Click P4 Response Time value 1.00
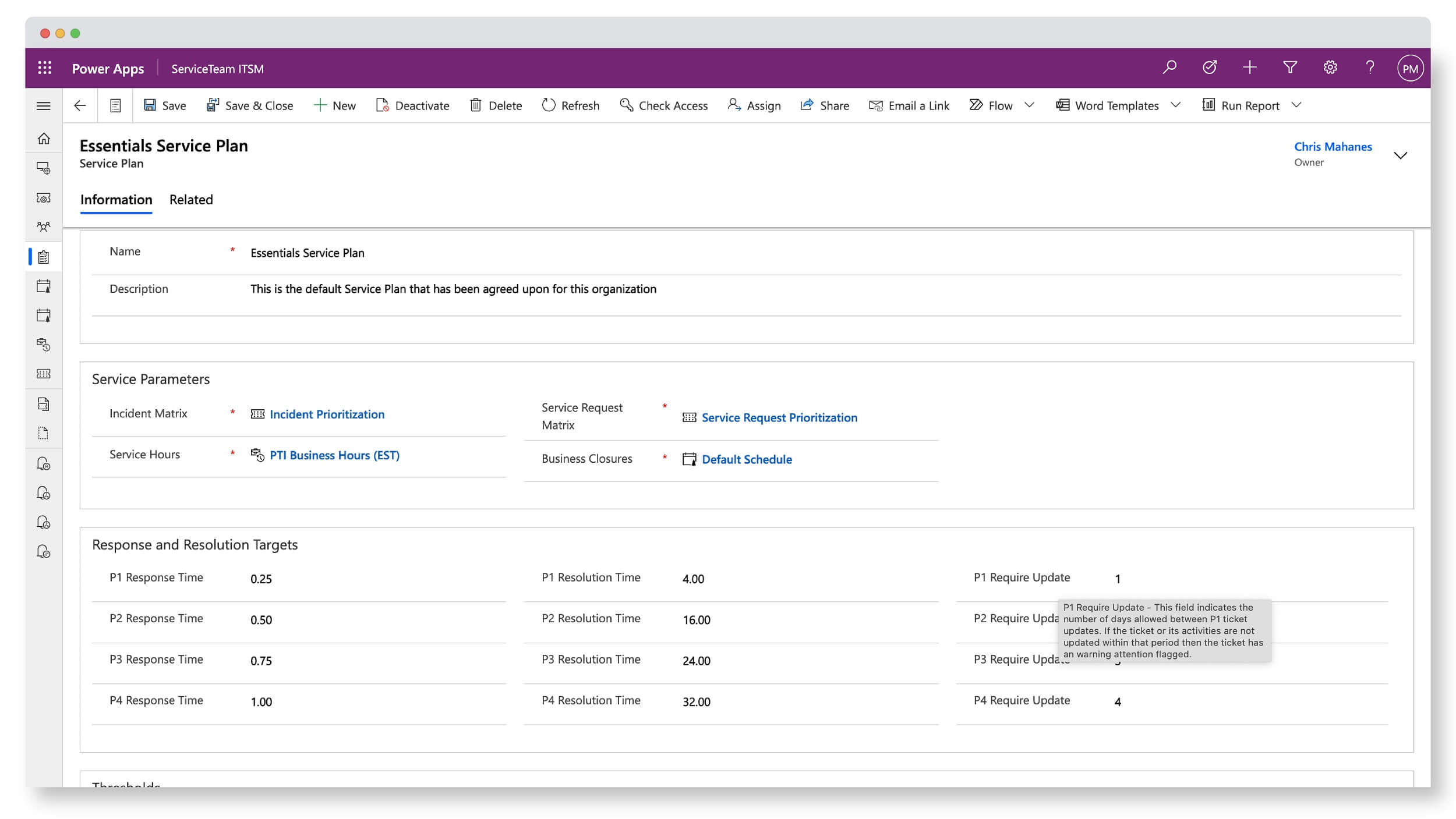This screenshot has height=819, width=1456. pyautogui.click(x=261, y=702)
